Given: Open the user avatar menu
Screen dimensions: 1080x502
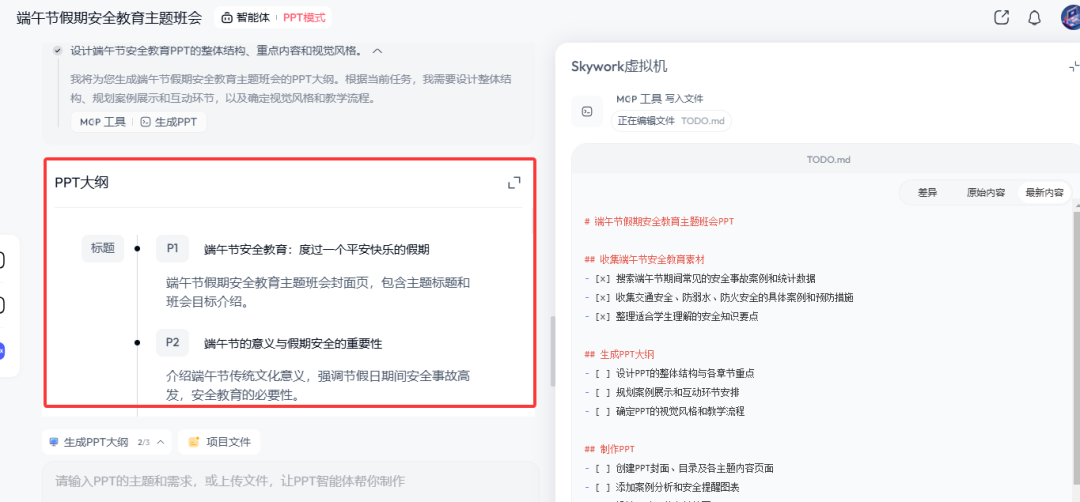Looking at the screenshot, I should [1070, 18].
